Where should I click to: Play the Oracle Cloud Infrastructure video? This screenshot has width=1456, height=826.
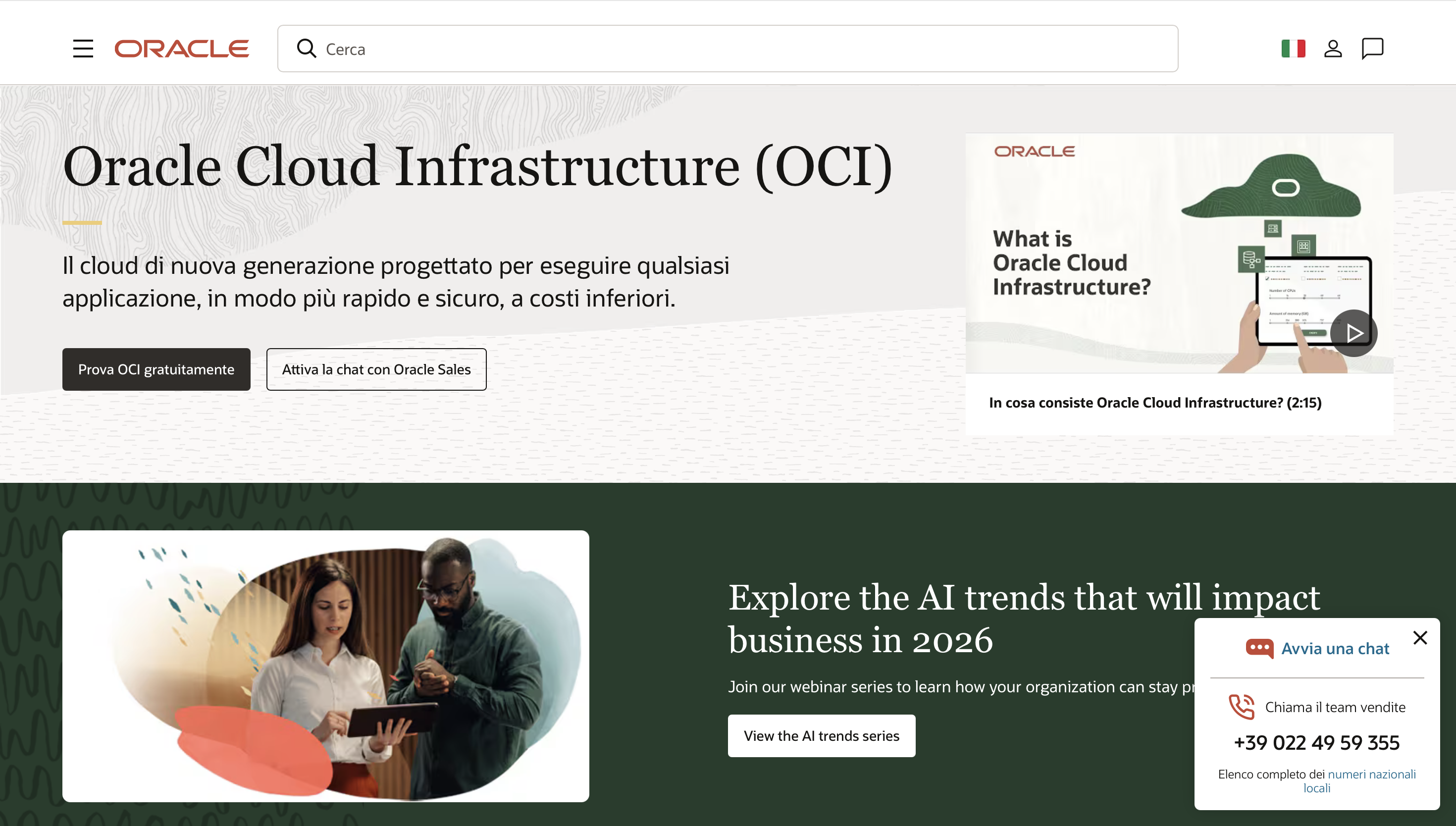(x=1353, y=333)
